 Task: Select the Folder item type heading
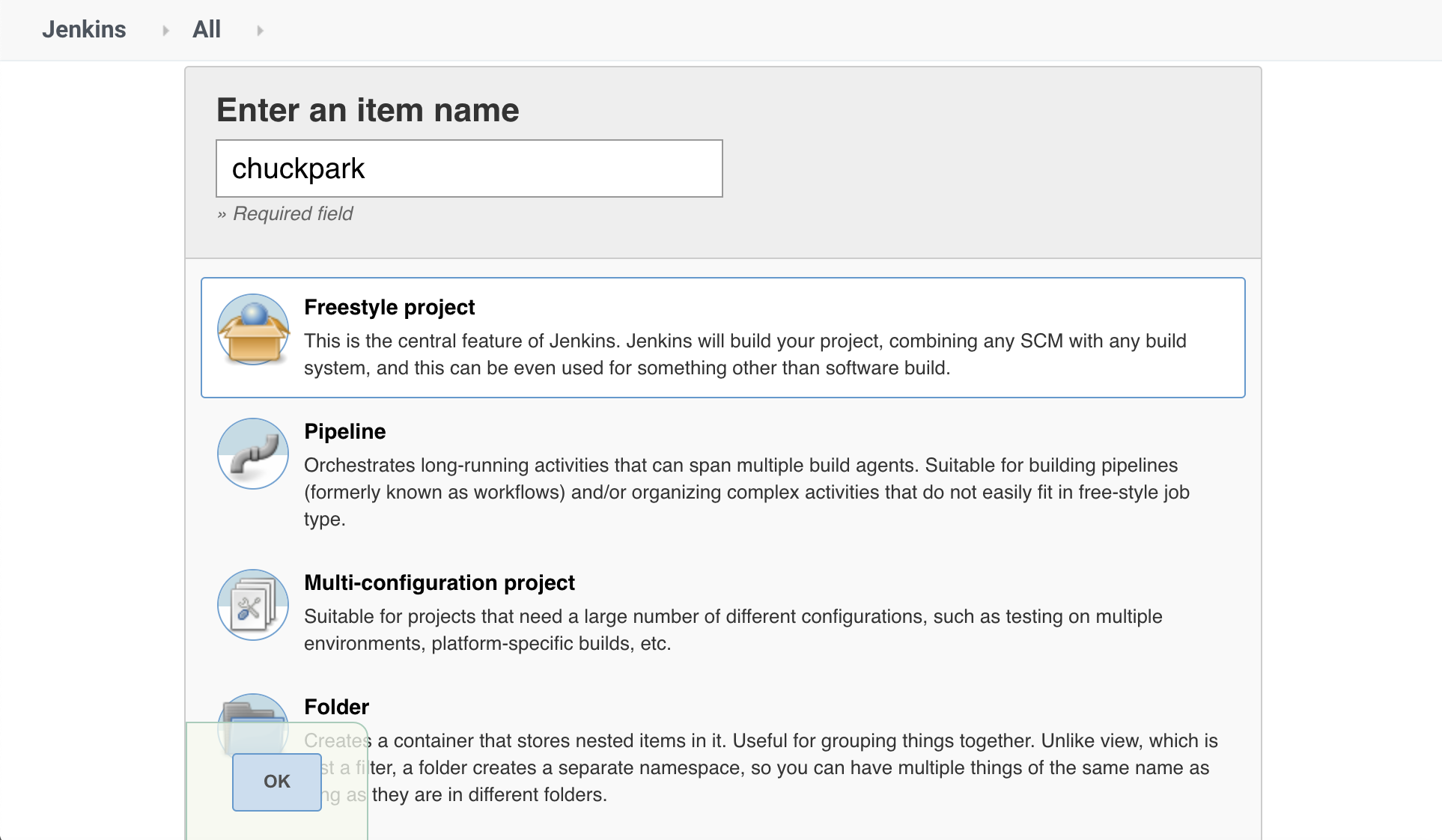(x=336, y=707)
